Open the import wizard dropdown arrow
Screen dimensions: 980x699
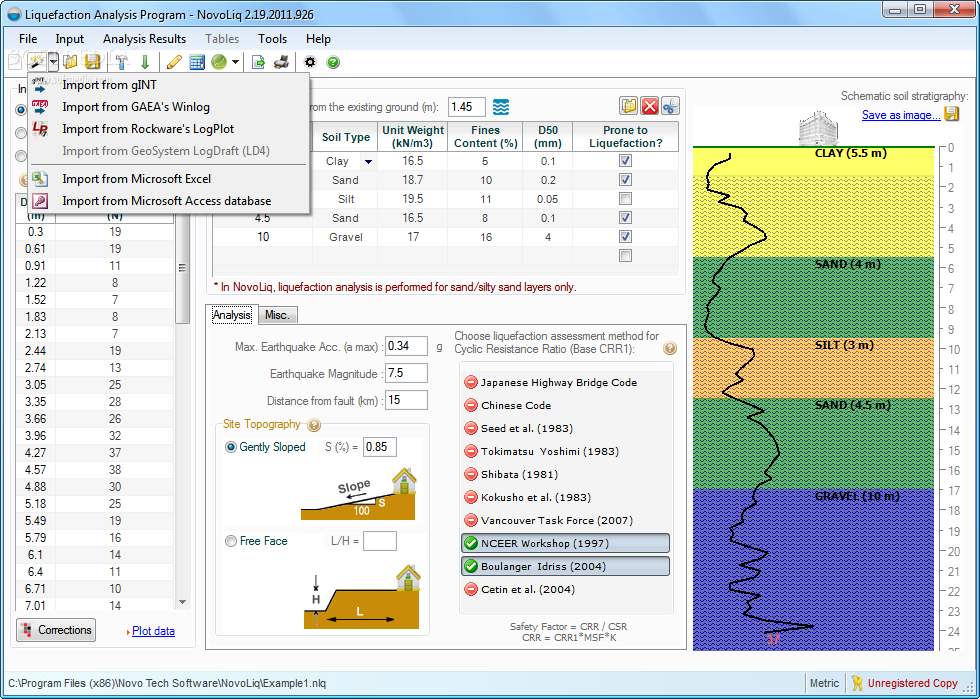tap(53, 61)
